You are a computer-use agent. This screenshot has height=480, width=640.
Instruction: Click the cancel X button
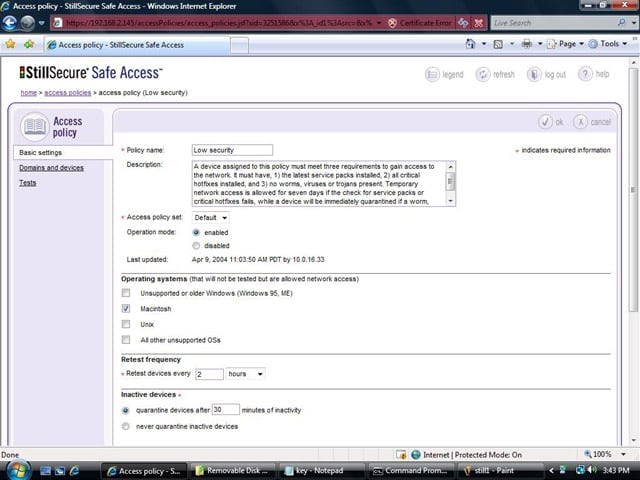click(x=580, y=122)
